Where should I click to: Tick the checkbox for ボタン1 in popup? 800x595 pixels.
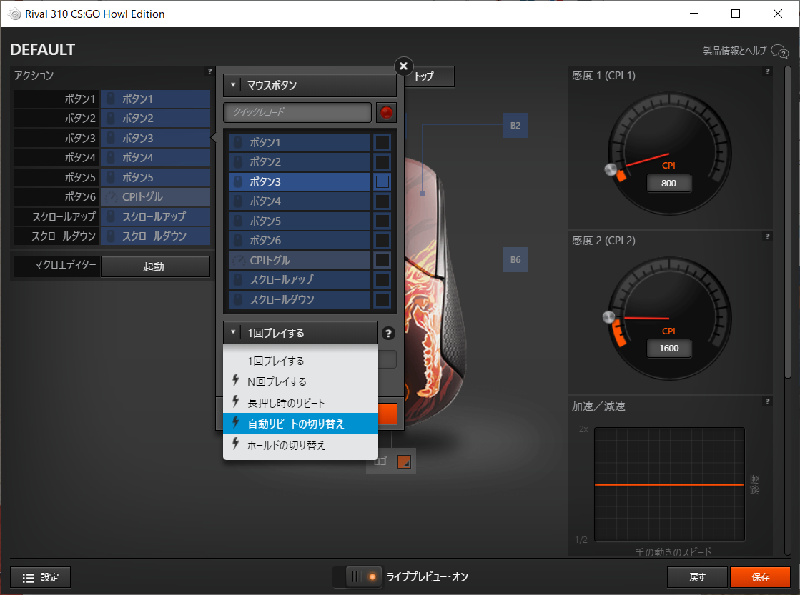pyautogui.click(x=382, y=142)
